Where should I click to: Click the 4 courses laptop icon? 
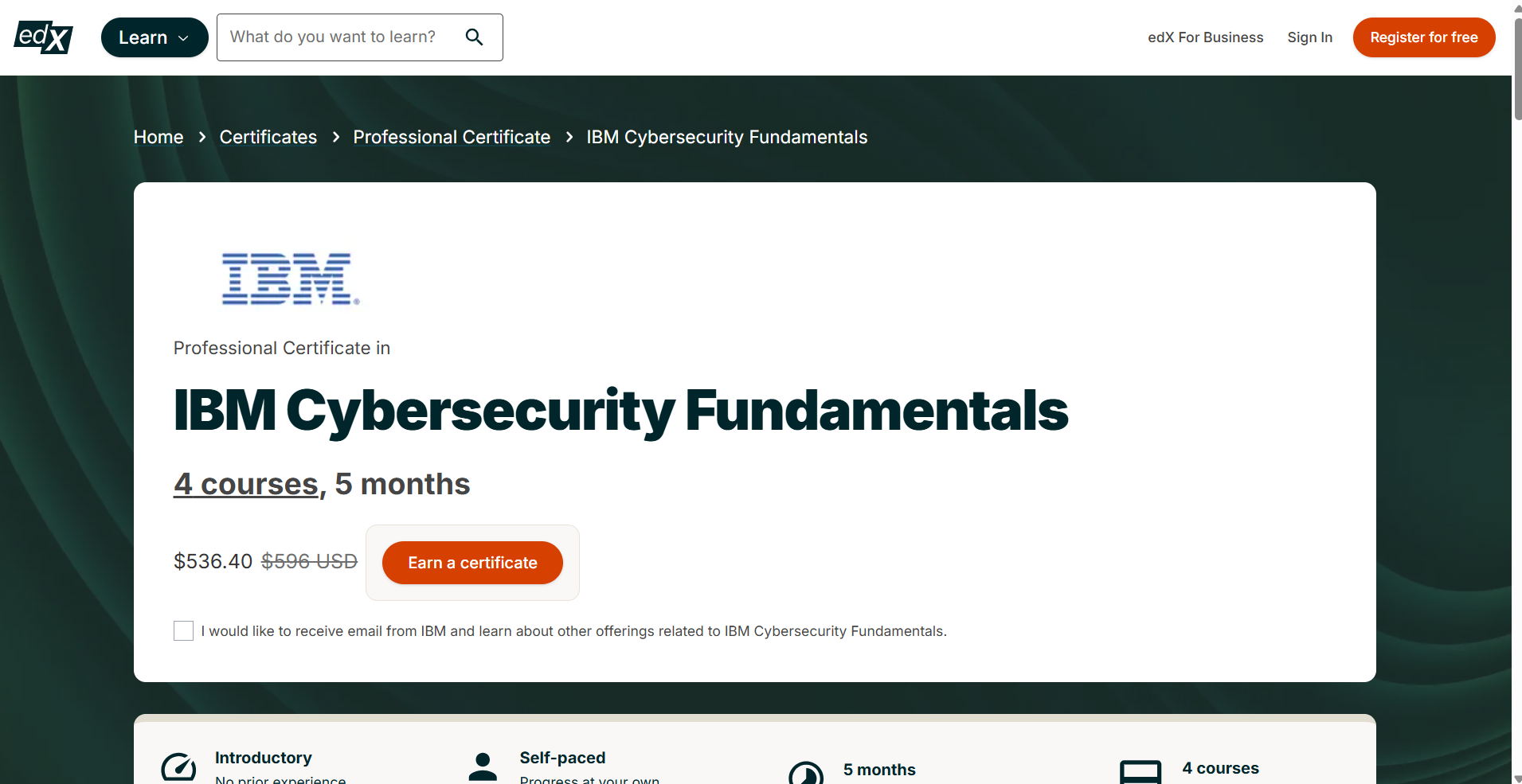click(x=1141, y=770)
